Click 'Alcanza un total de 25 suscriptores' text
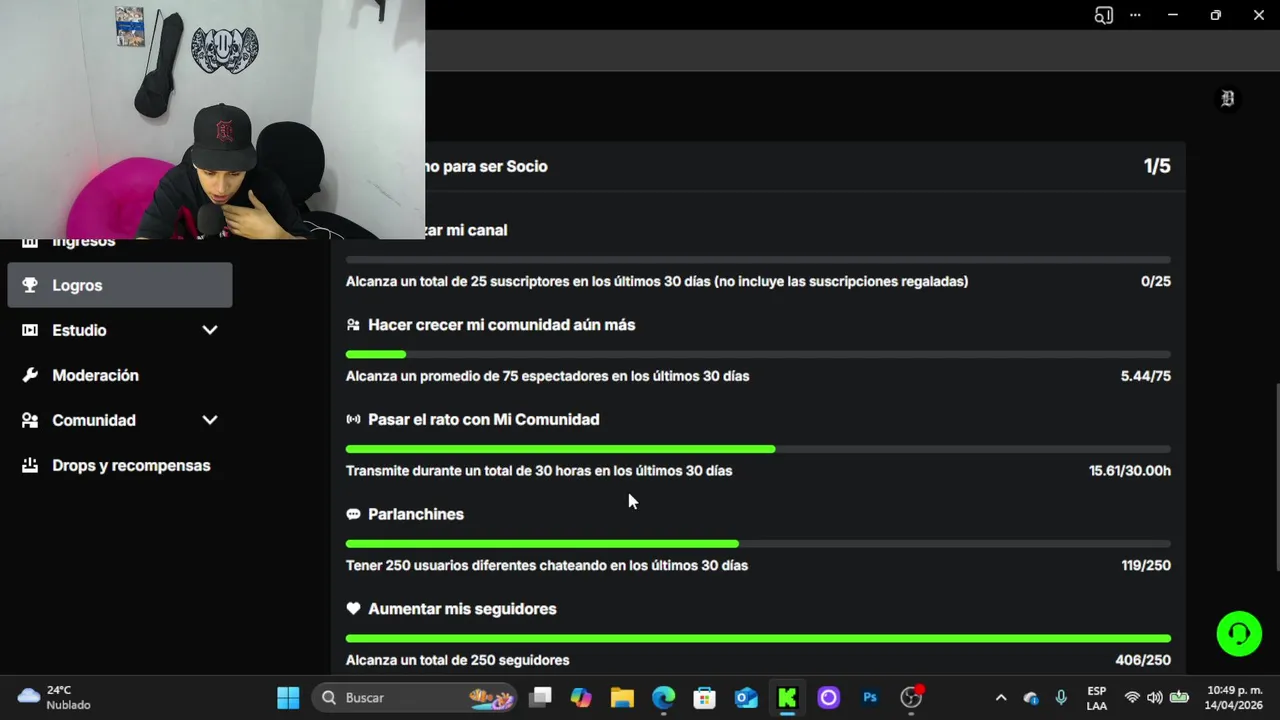This screenshot has width=1280, height=720. pyautogui.click(x=657, y=282)
